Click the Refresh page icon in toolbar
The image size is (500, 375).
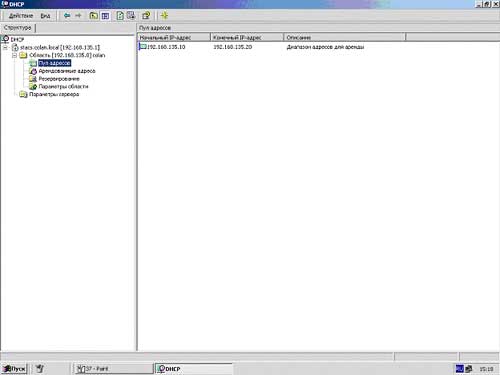[120, 16]
